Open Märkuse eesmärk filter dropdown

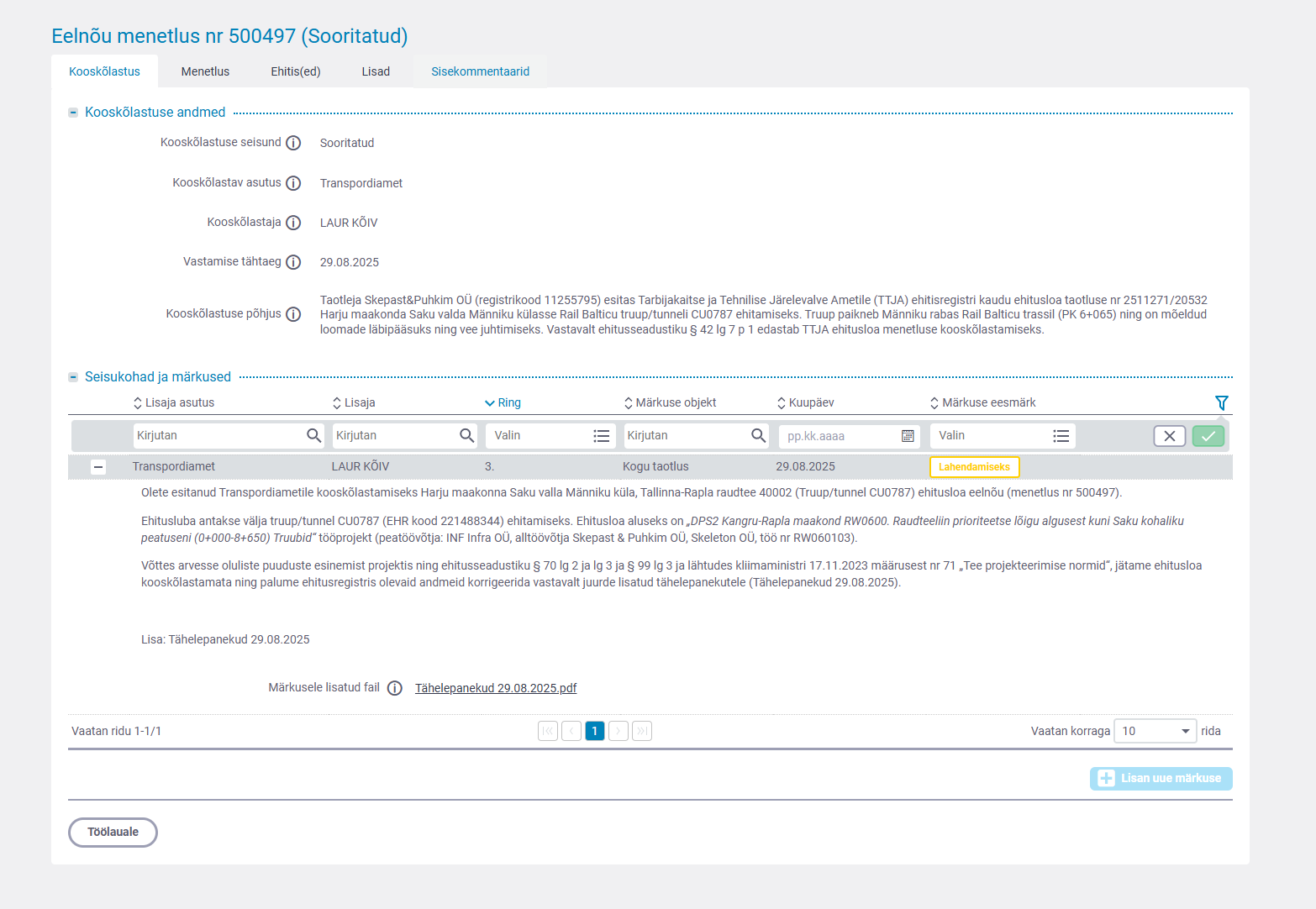pos(1061,436)
